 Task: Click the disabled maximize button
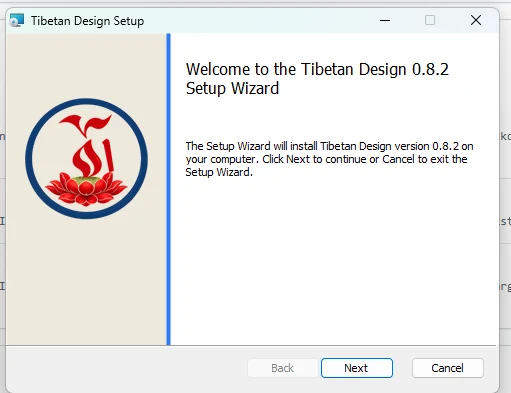pos(430,20)
